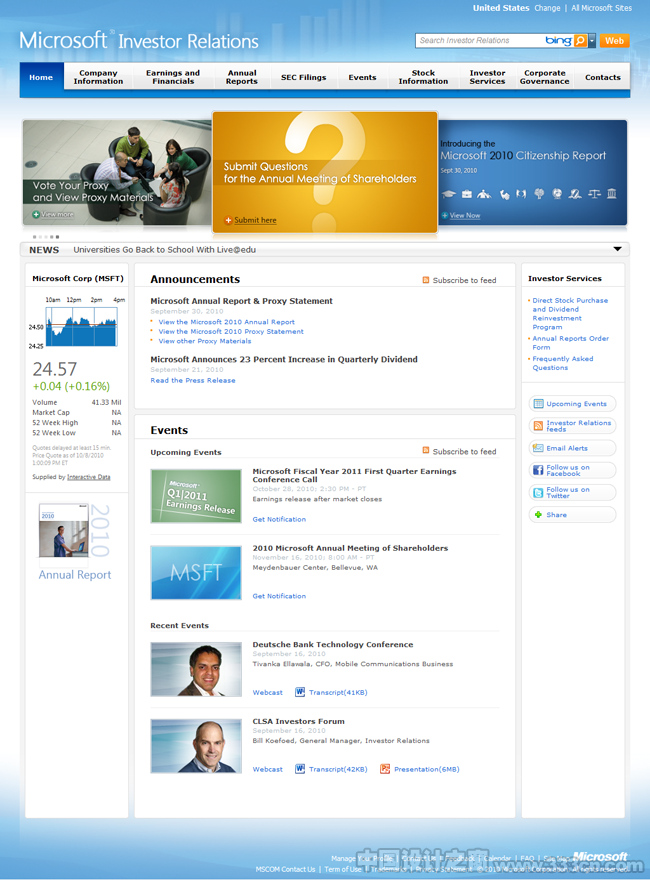Get Notification for Annual Meeting of Shareholders
The image size is (650, 880).
pos(279,596)
